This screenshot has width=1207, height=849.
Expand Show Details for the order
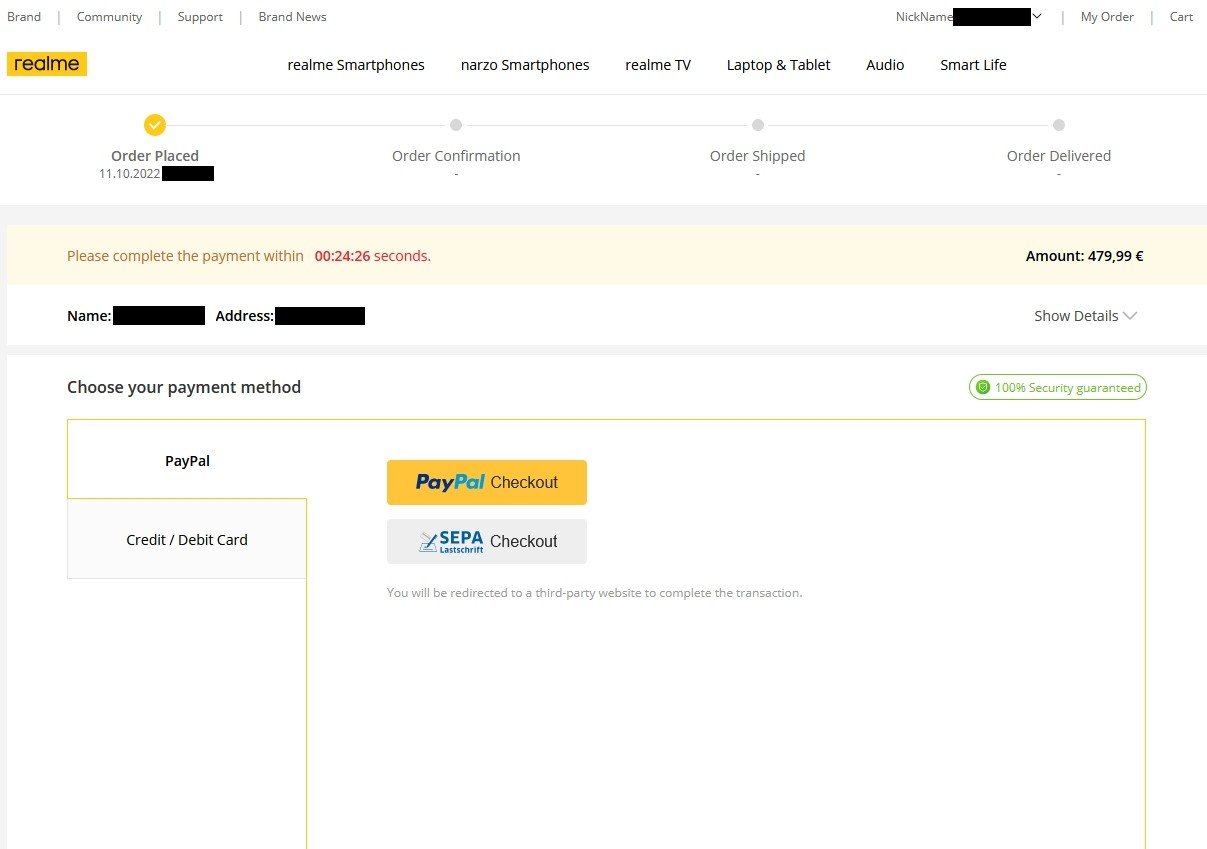1085,316
